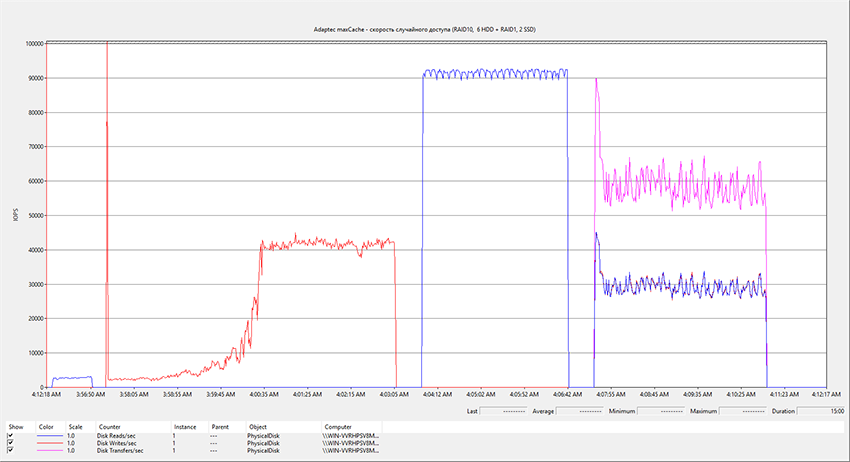
Task: Toggle the Show checkbox for Disk Writes/sec
Action: point(11,443)
